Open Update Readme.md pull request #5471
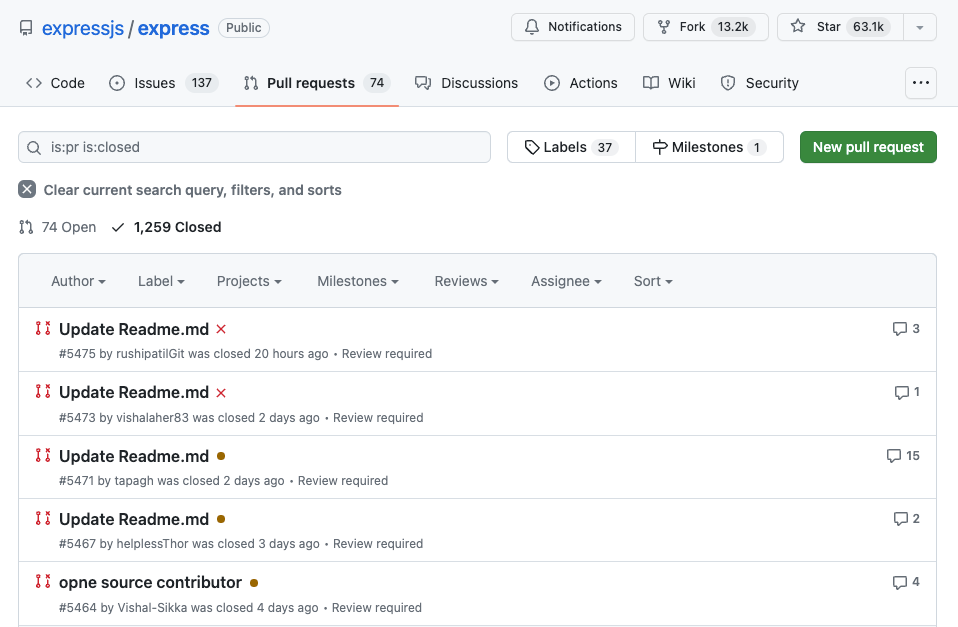 (x=134, y=456)
